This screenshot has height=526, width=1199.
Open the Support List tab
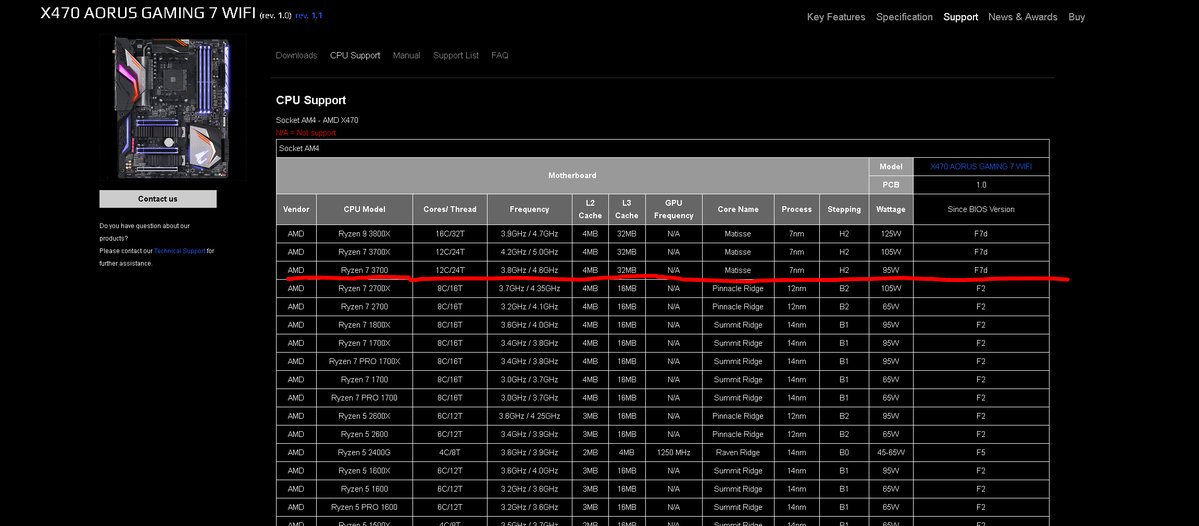pos(456,55)
